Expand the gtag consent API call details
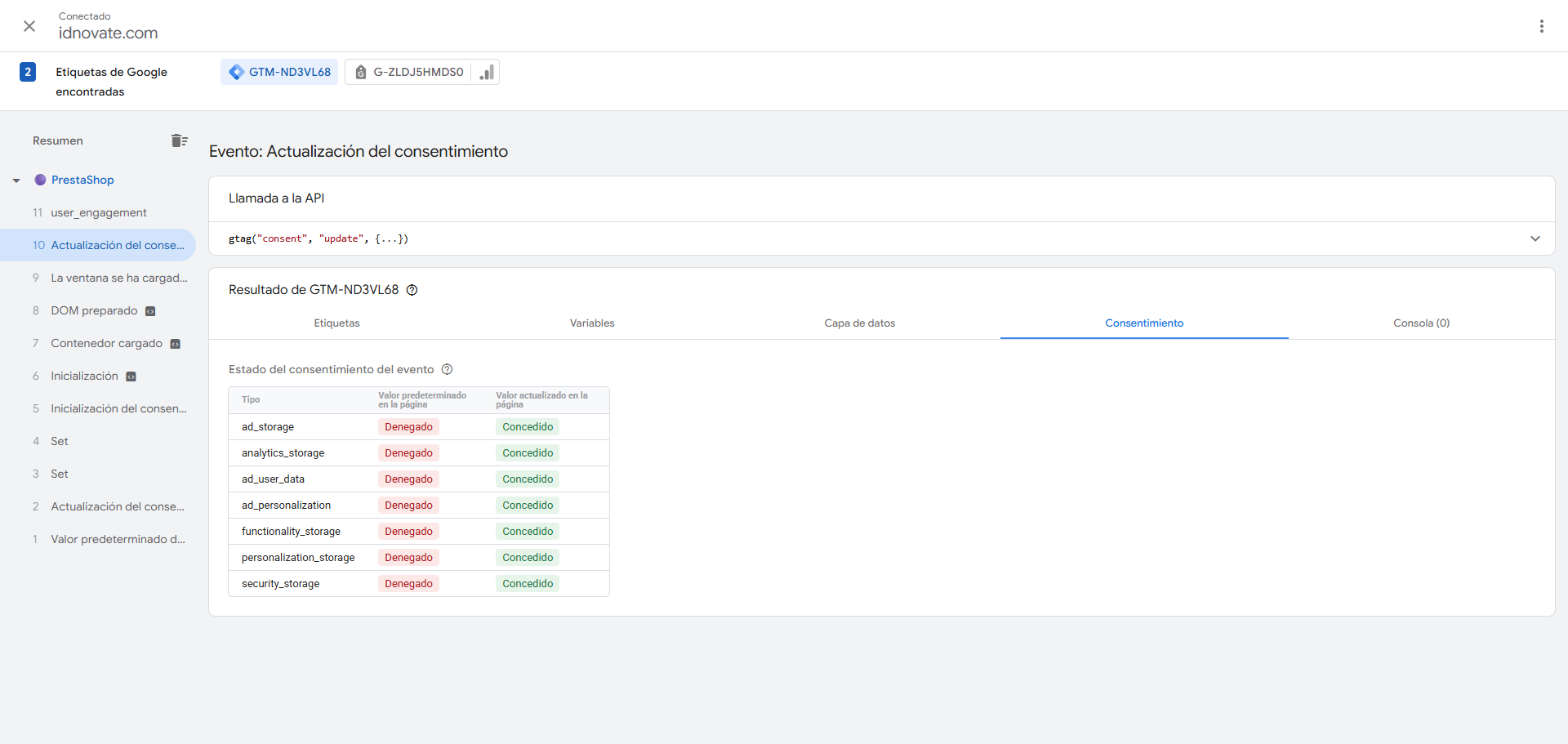Image resolution: width=1568 pixels, height=744 pixels. pyautogui.click(x=1535, y=238)
